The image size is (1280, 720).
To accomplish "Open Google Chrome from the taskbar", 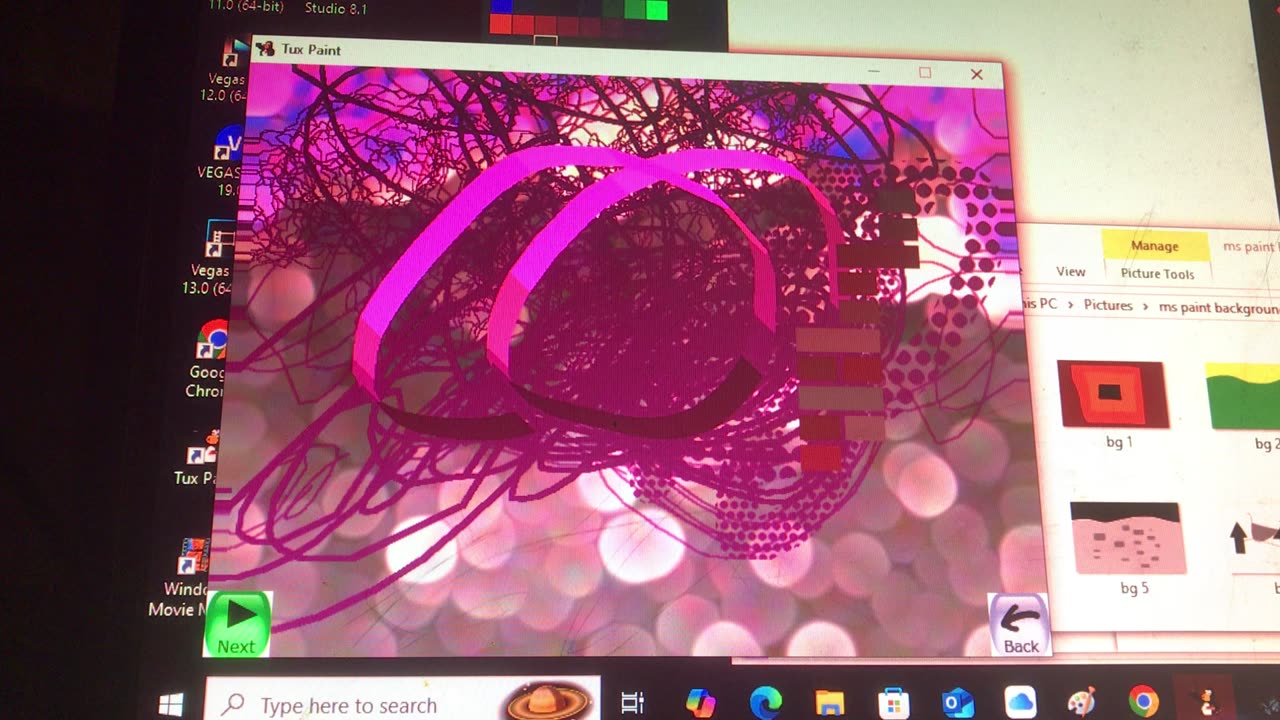I will 1144,702.
